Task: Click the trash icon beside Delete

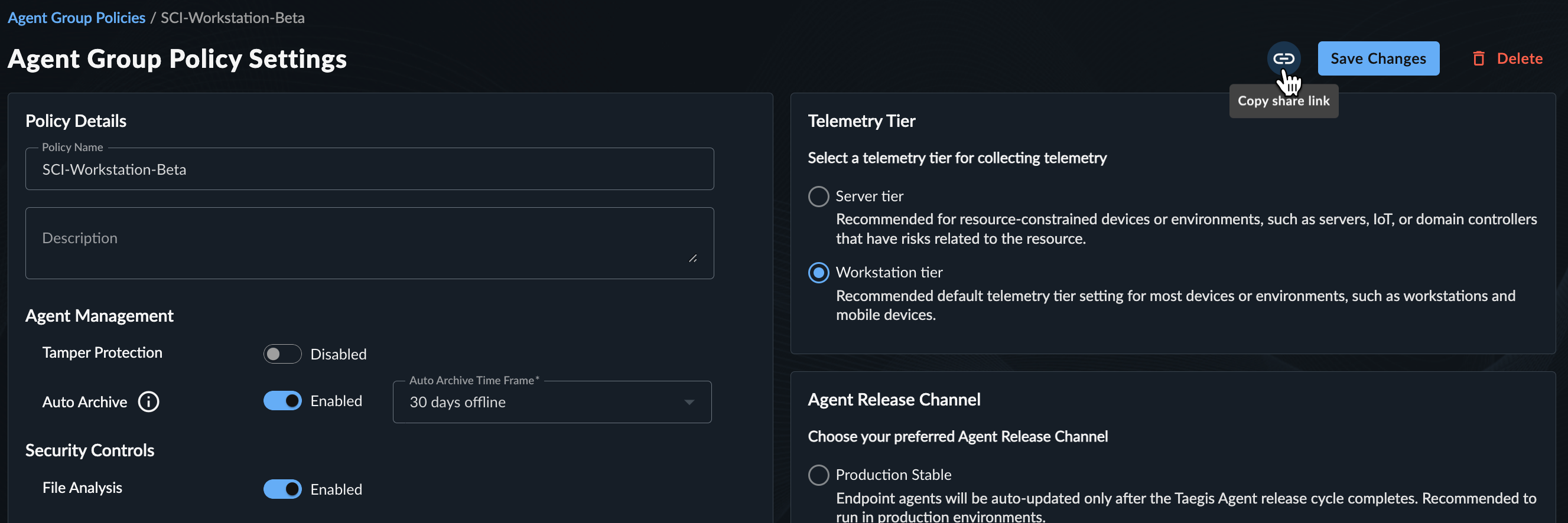Action: click(1478, 58)
